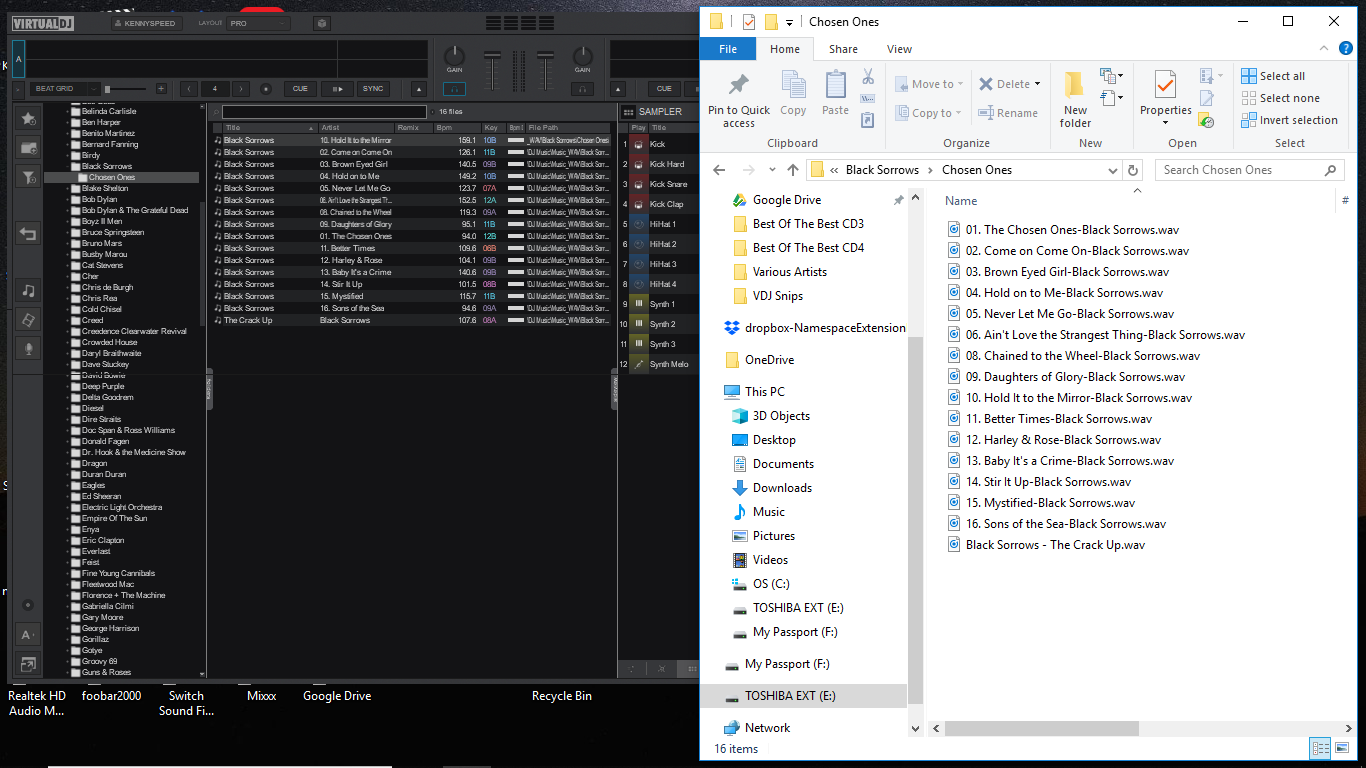Show video files with film icon

click(29, 320)
